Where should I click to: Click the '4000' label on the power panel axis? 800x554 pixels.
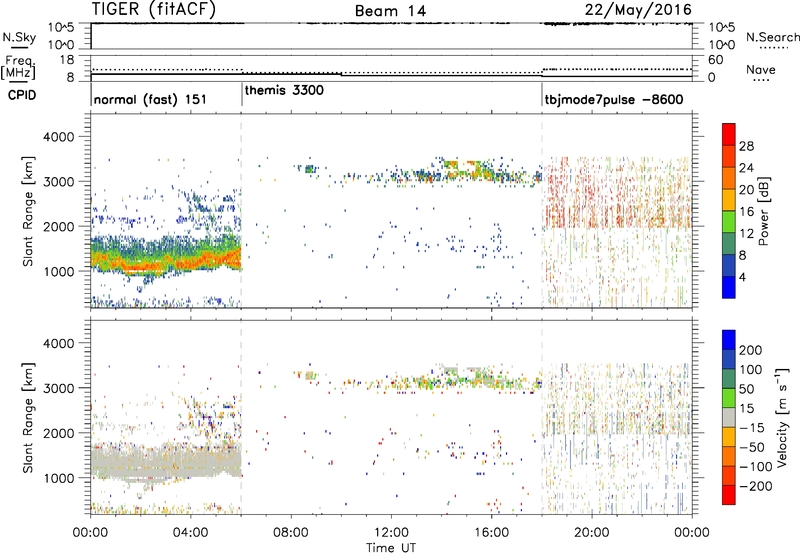58,137
